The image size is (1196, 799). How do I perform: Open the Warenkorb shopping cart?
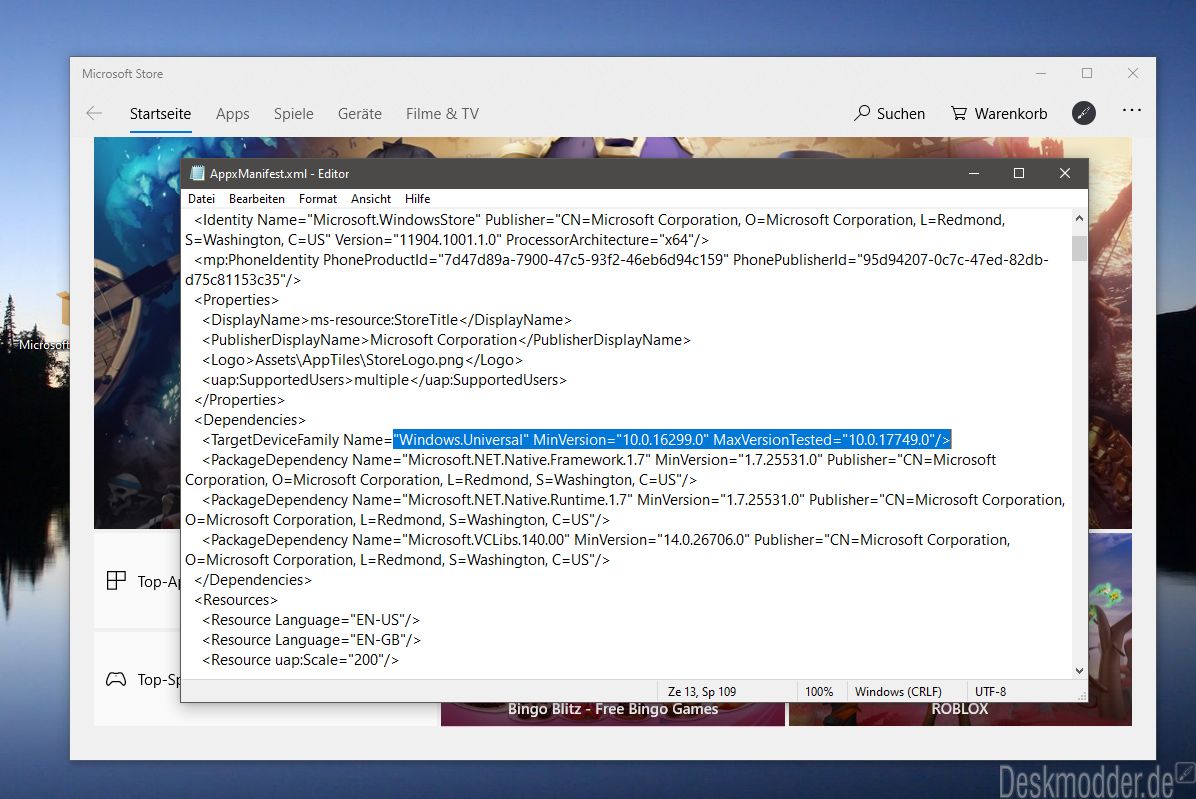[x=959, y=114]
